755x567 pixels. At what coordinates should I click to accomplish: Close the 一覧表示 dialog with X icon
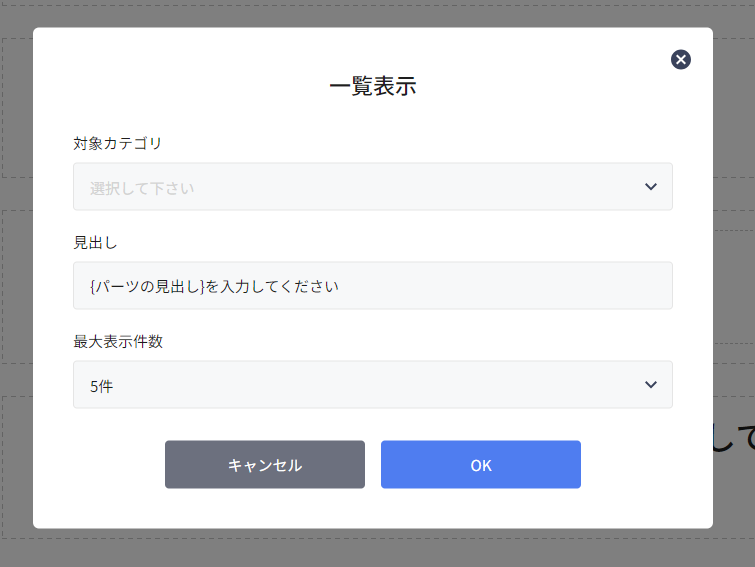[x=681, y=60]
